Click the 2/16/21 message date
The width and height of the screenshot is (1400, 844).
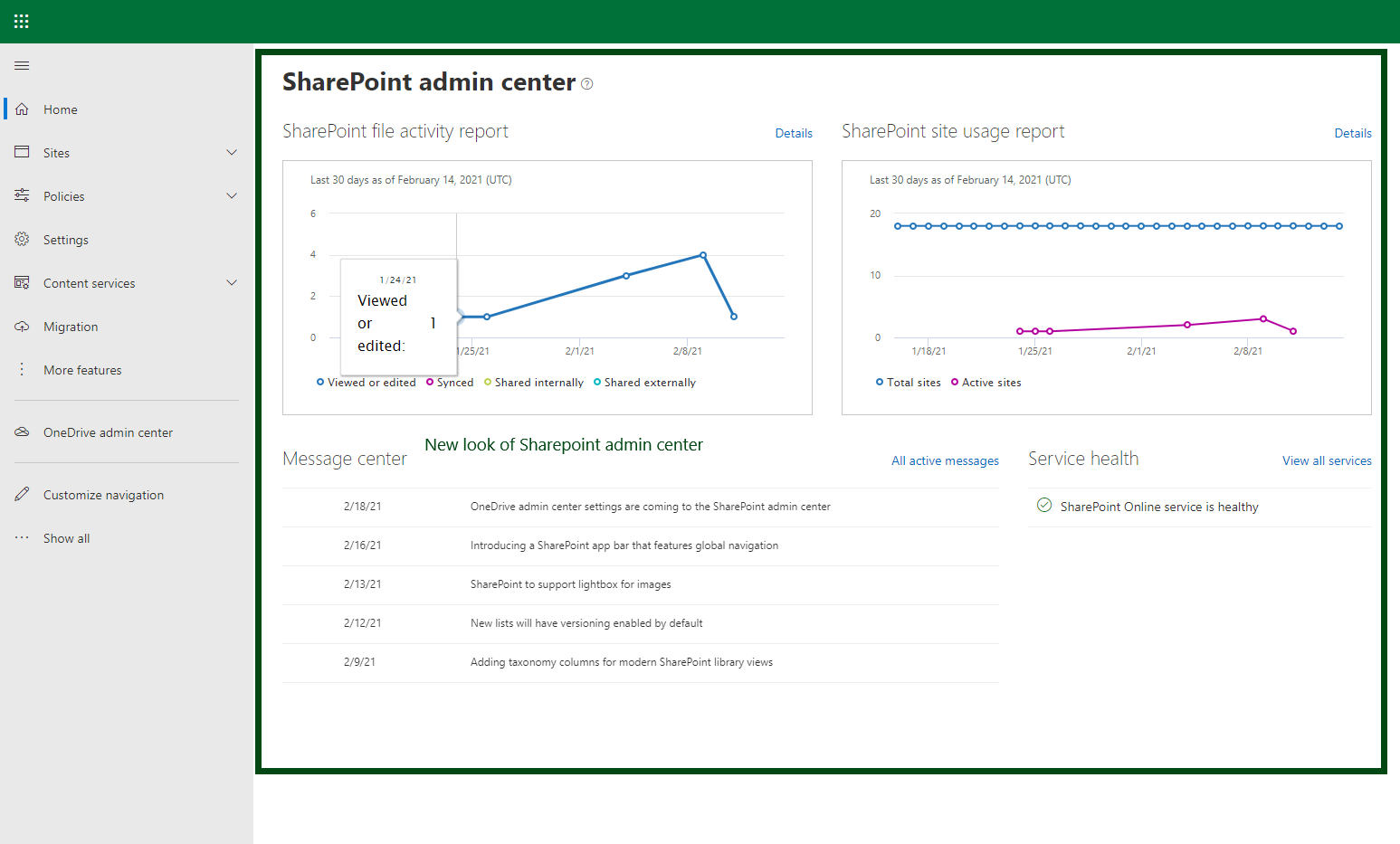pos(362,545)
